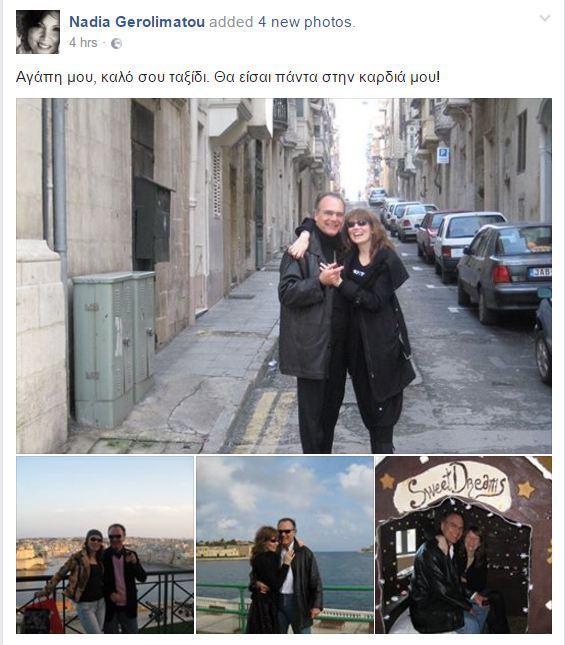565x645 pixels.
Task: Open the post options chevron menu
Action: click(544, 18)
